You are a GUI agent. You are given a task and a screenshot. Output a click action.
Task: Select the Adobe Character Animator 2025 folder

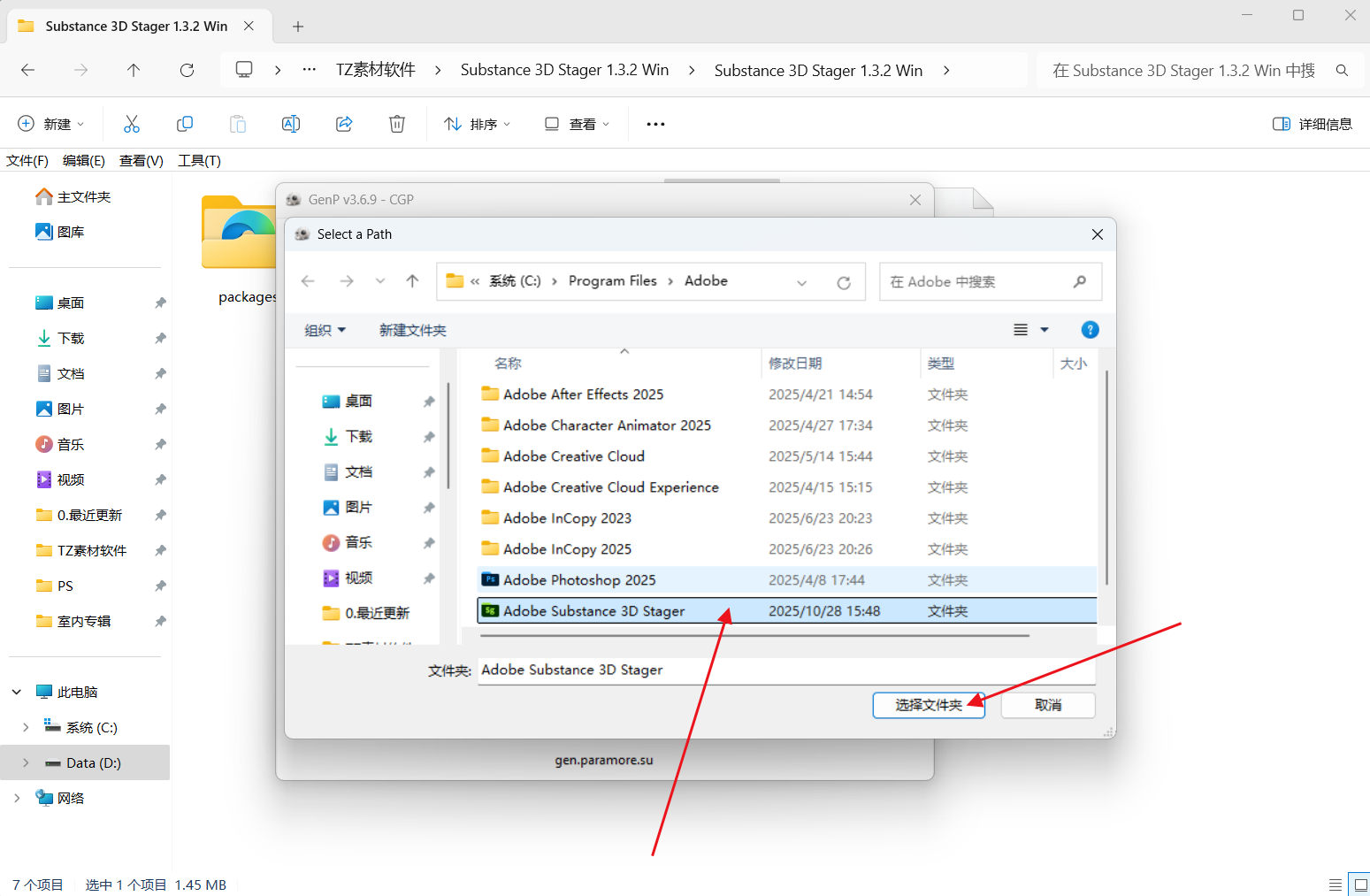(x=786, y=425)
